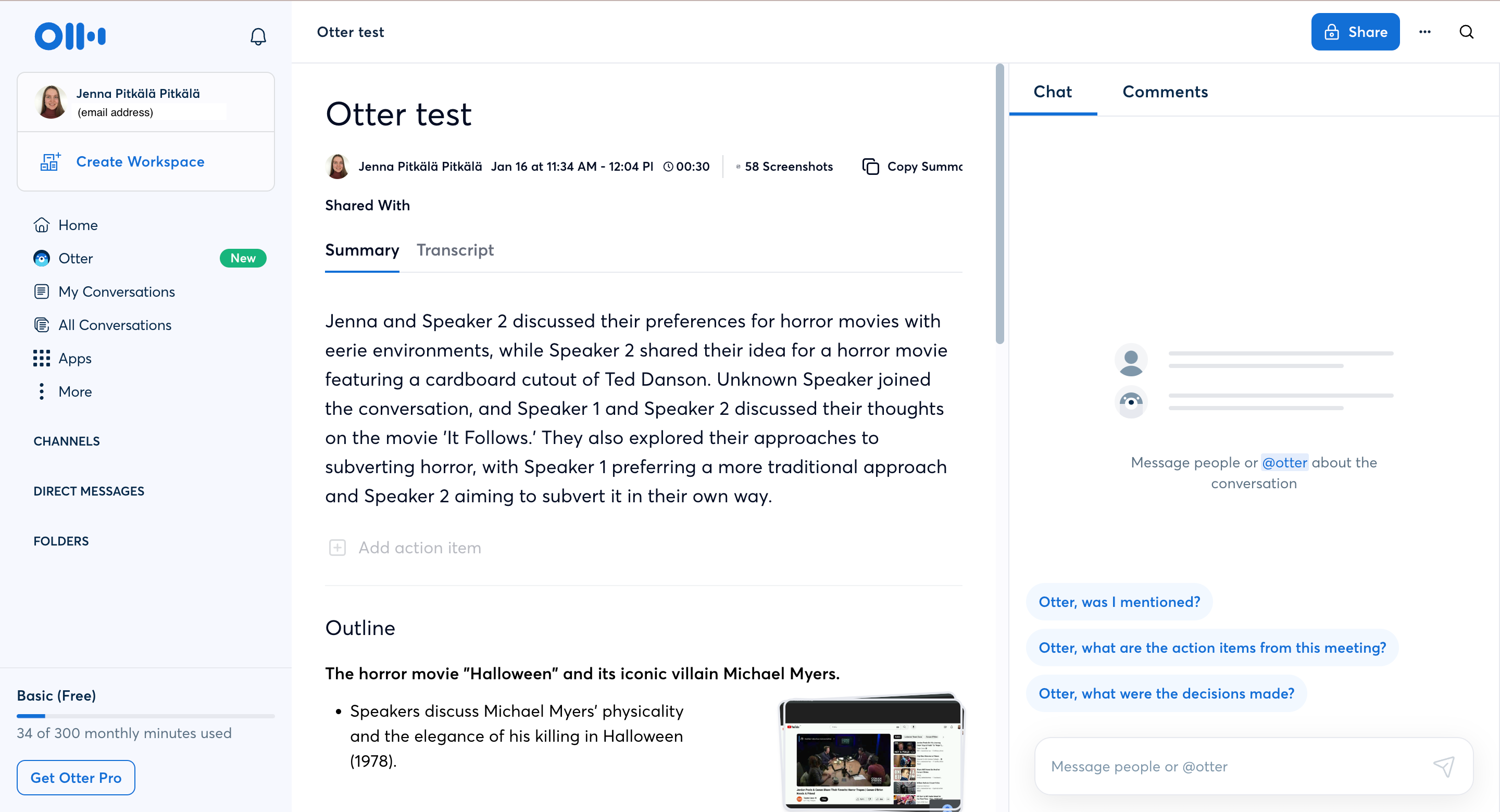The height and width of the screenshot is (812, 1500).
Task: Open All Conversations
Action: click(x=114, y=325)
